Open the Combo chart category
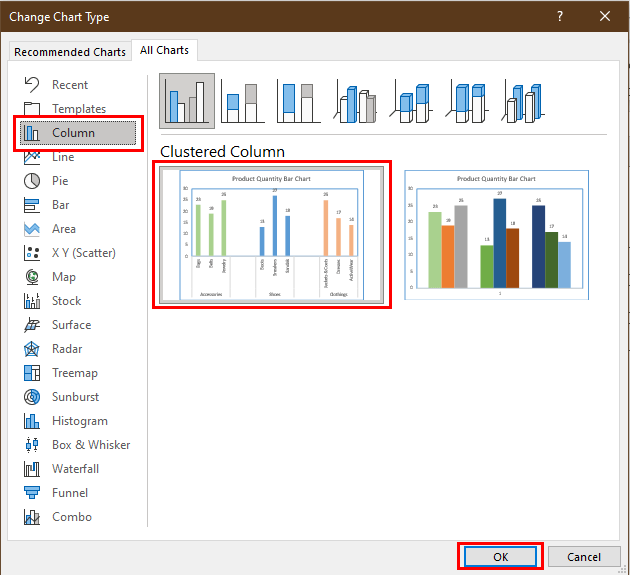Image resolution: width=630 pixels, height=575 pixels. (x=78, y=517)
